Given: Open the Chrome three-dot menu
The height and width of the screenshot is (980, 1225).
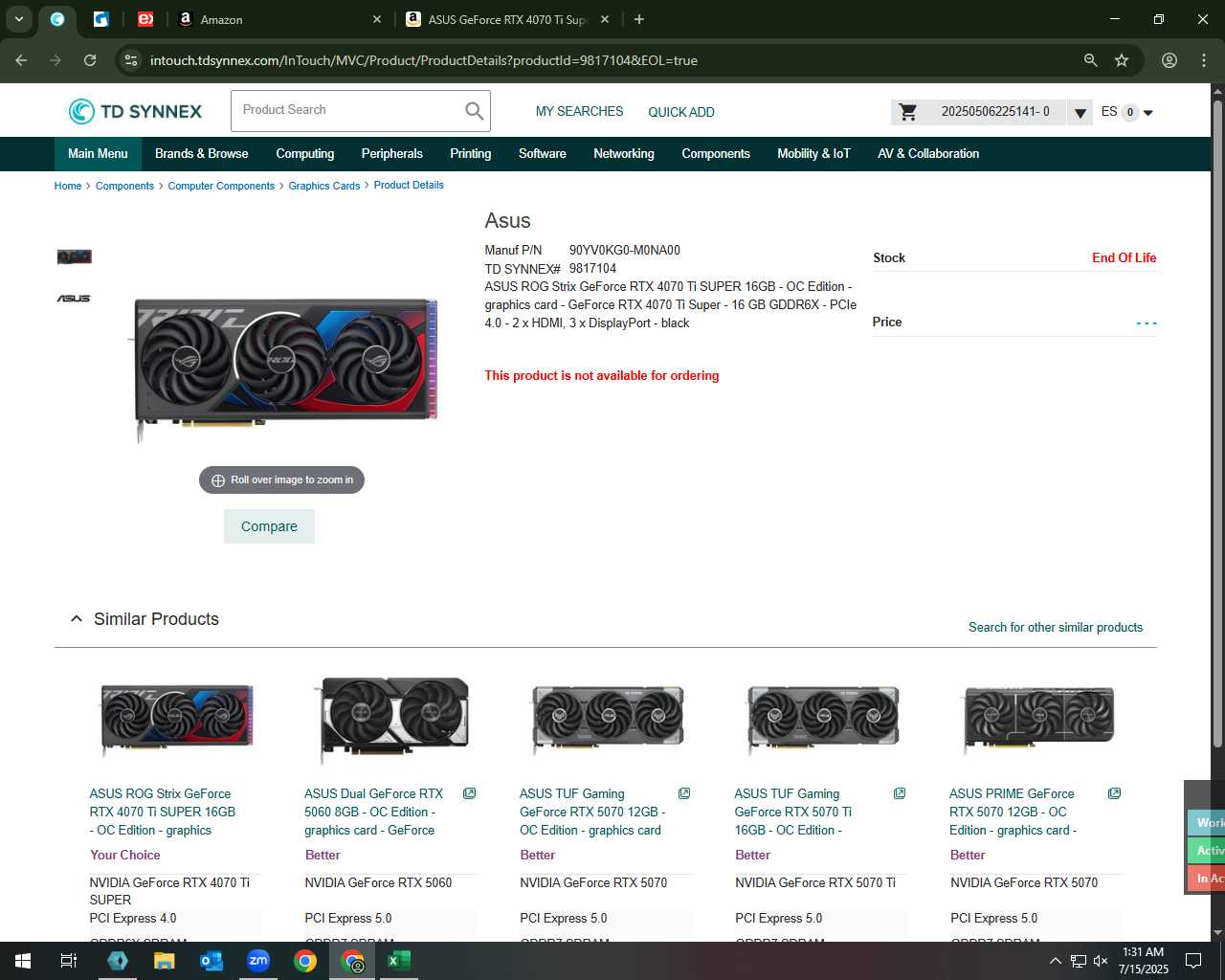Looking at the screenshot, I should tap(1204, 60).
